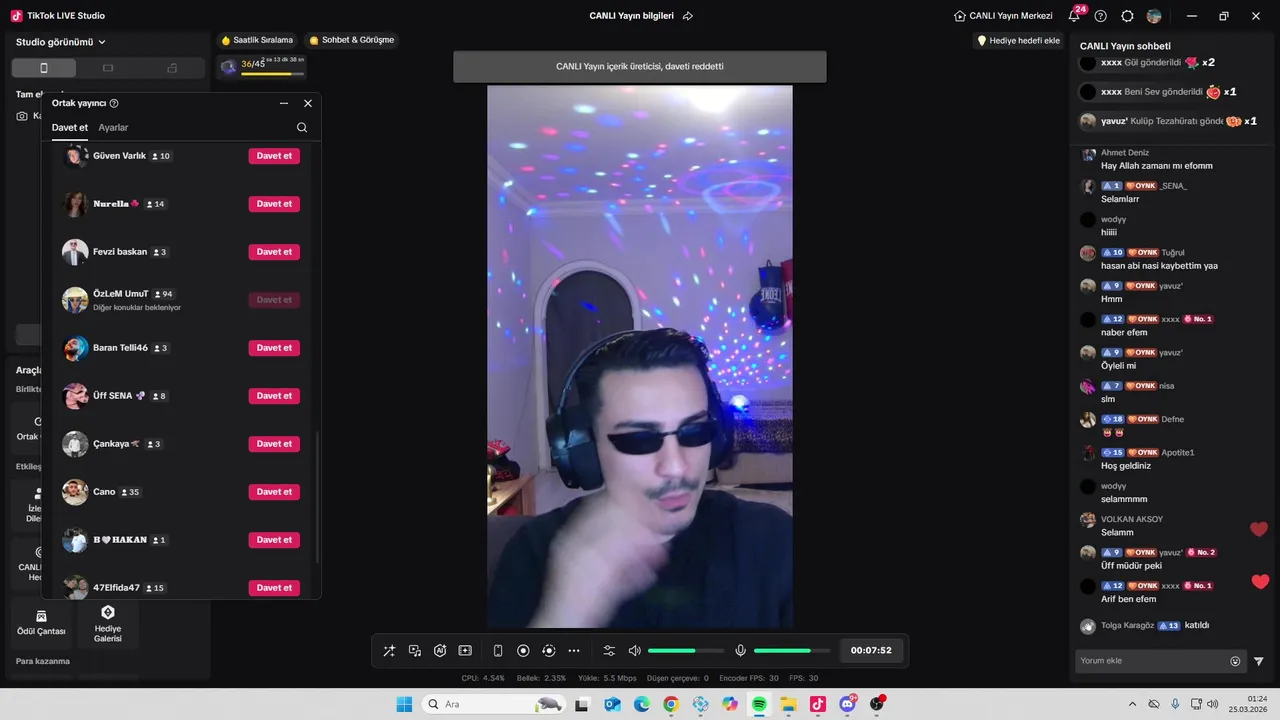Invite Üff SENA with Davet et
Screen dimensions: 1280x720
tap(274, 396)
